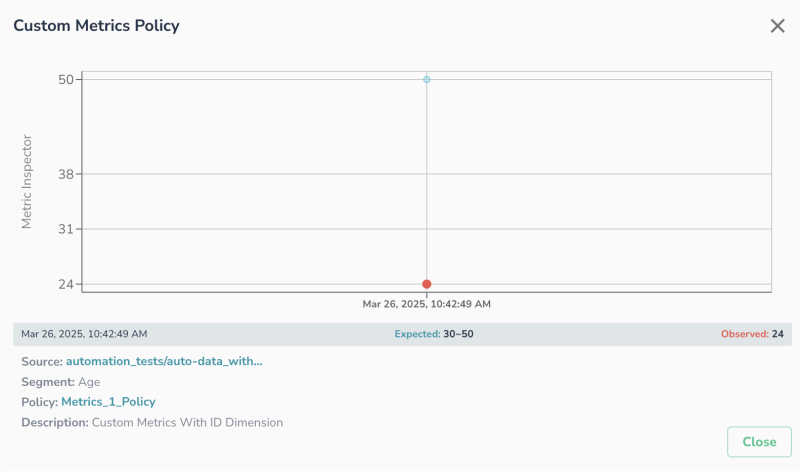Open the automation_tests source link

point(164,361)
